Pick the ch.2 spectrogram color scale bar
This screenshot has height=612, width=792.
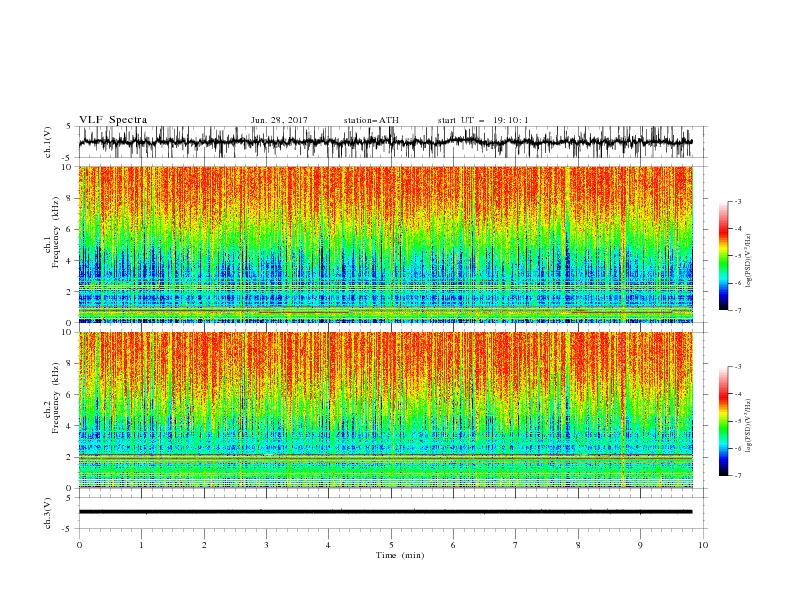click(723, 421)
